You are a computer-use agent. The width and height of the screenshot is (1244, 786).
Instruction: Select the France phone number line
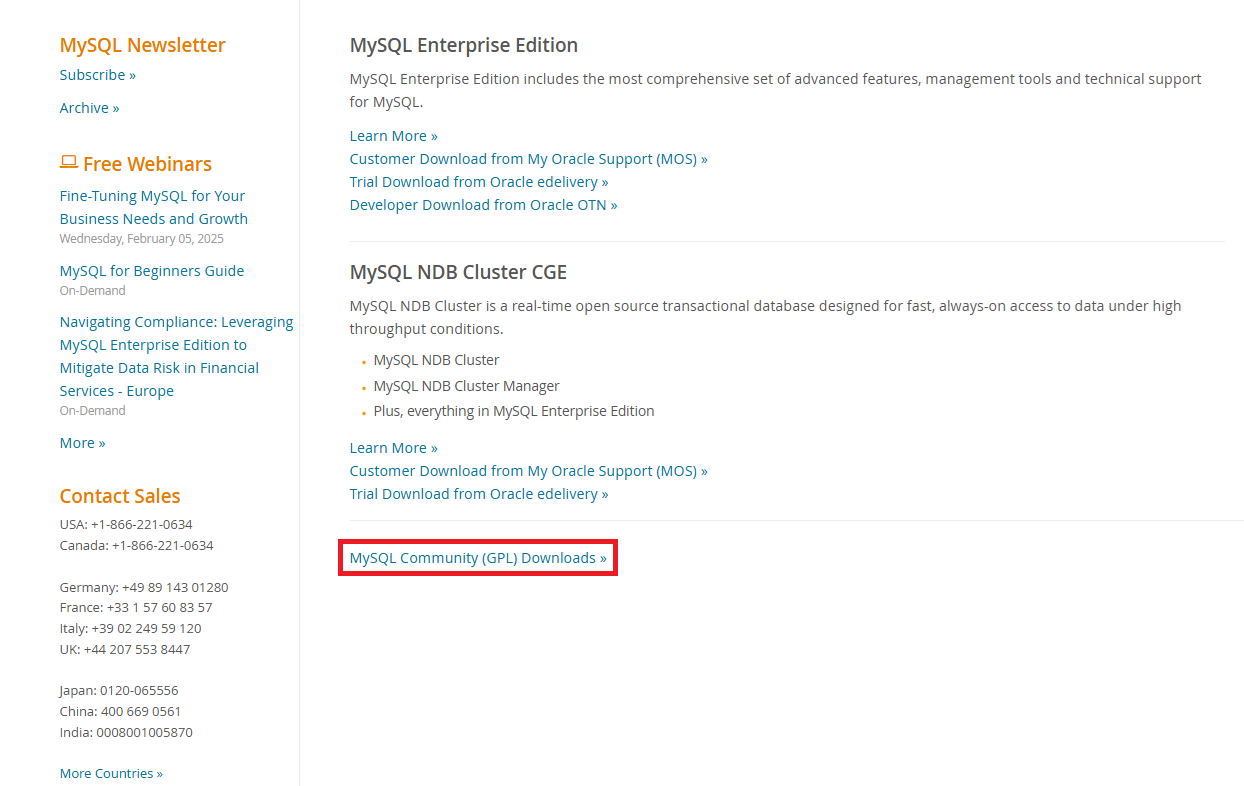point(136,607)
